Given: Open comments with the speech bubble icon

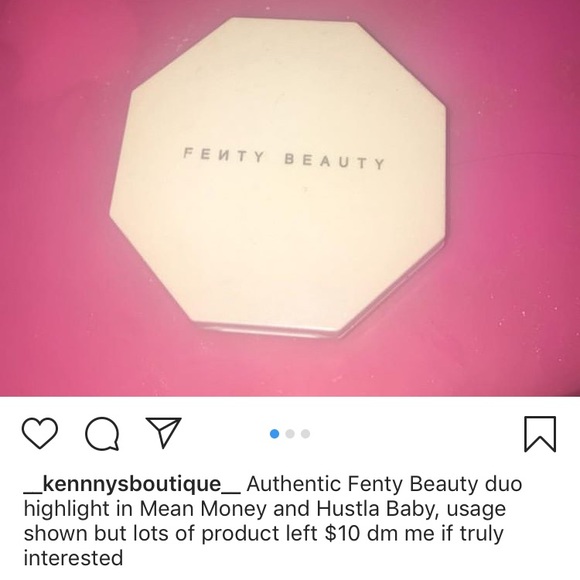Looking at the screenshot, I should (x=102, y=434).
